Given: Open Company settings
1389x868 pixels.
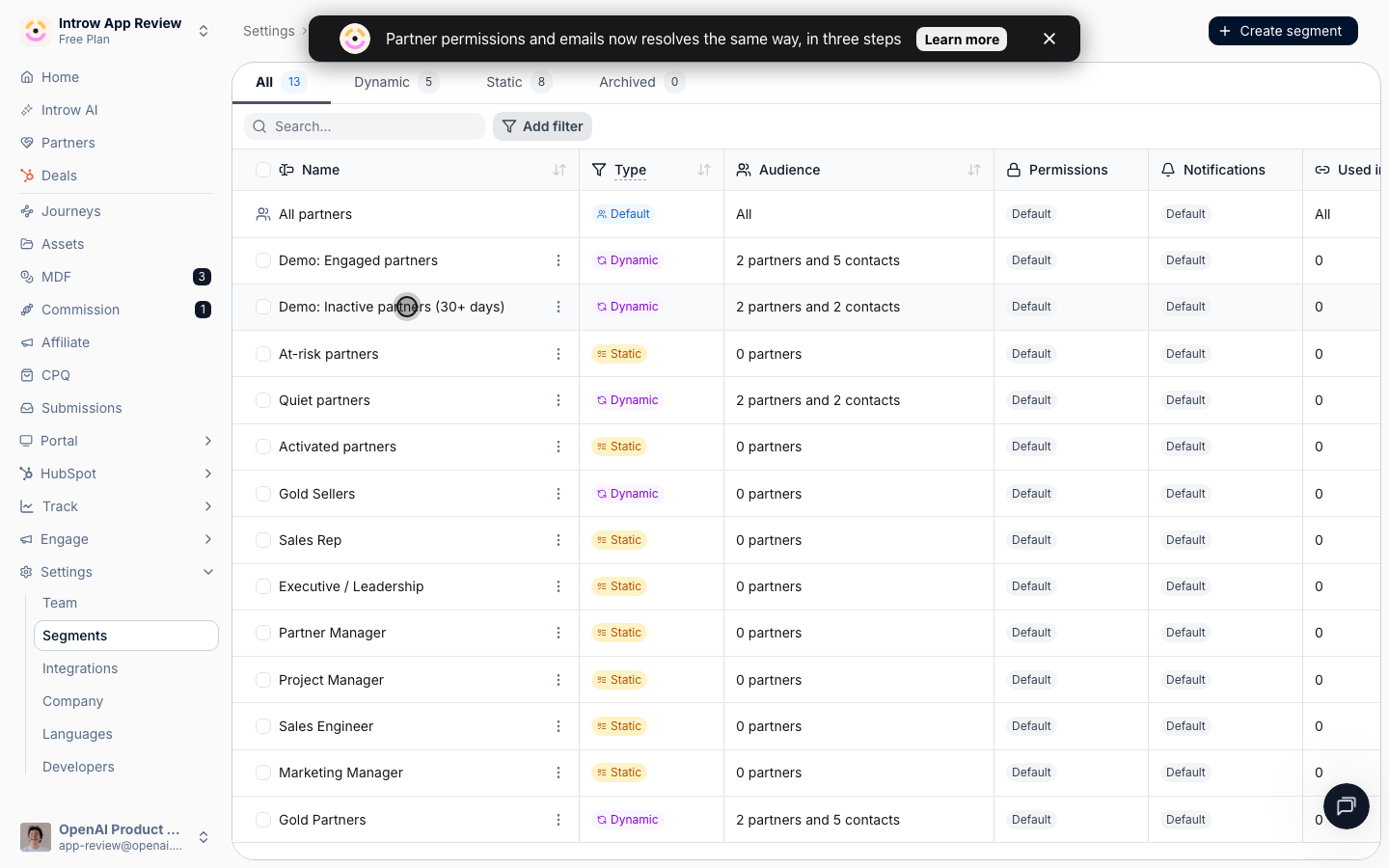Looking at the screenshot, I should (x=72, y=701).
